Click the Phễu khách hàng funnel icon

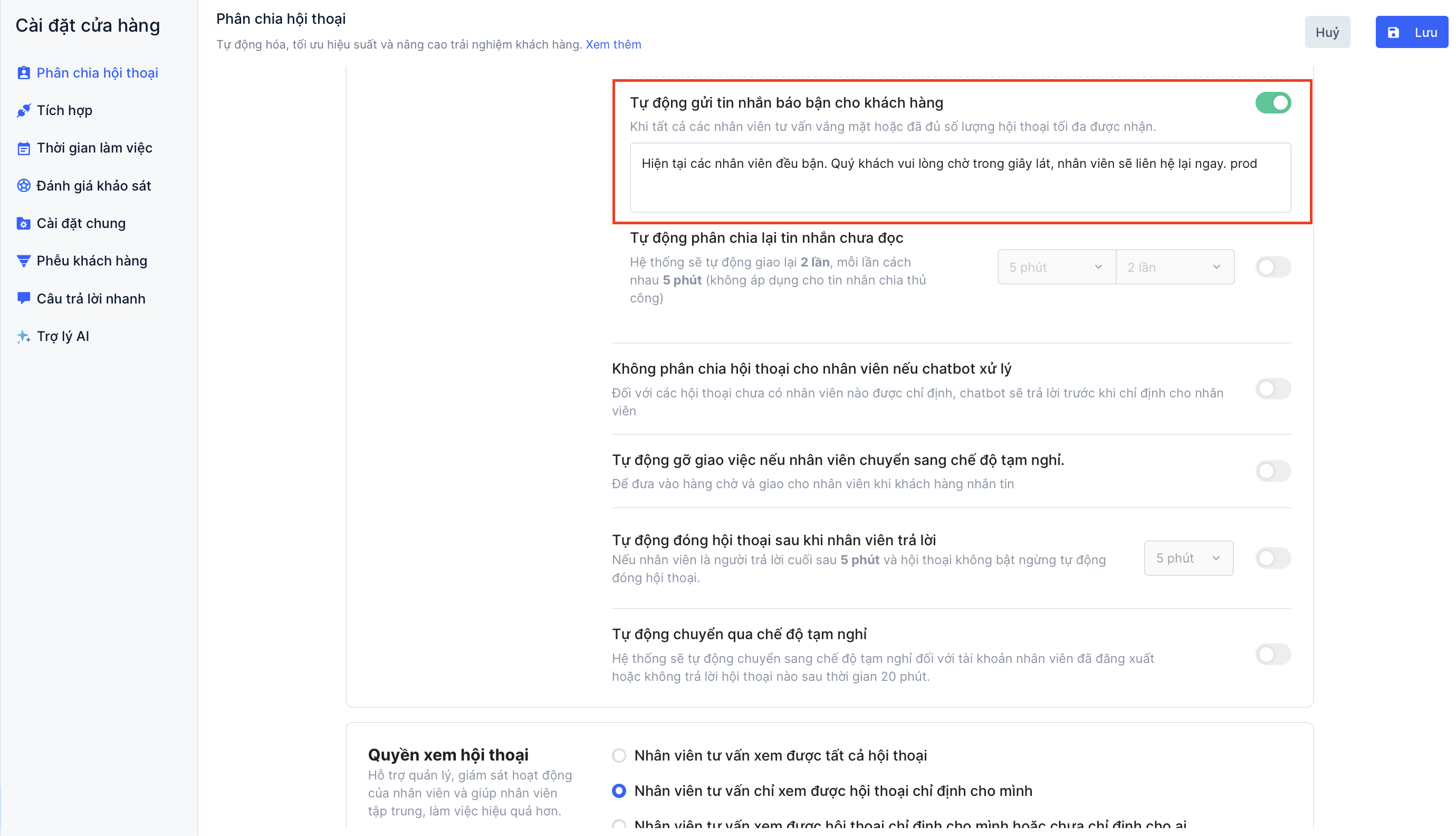click(24, 261)
